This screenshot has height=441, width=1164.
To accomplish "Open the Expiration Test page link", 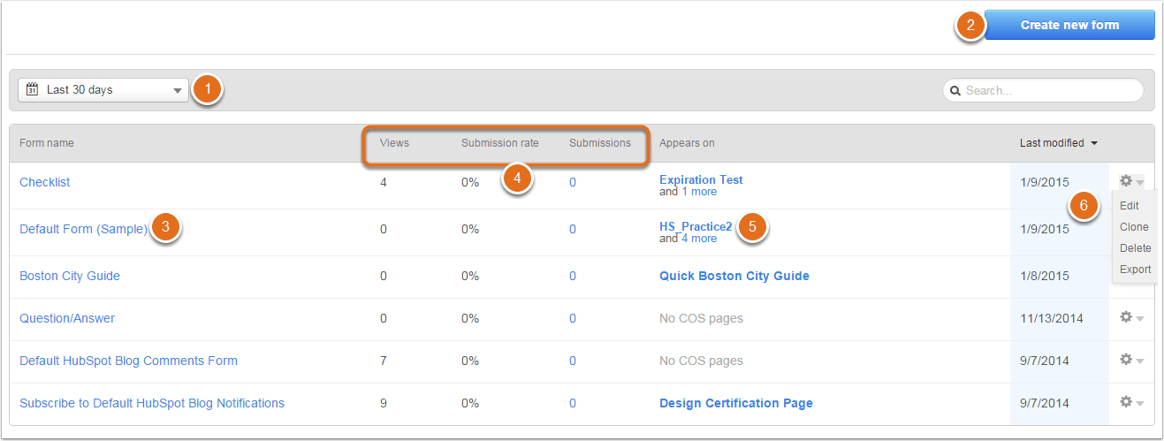I will tap(701, 180).
